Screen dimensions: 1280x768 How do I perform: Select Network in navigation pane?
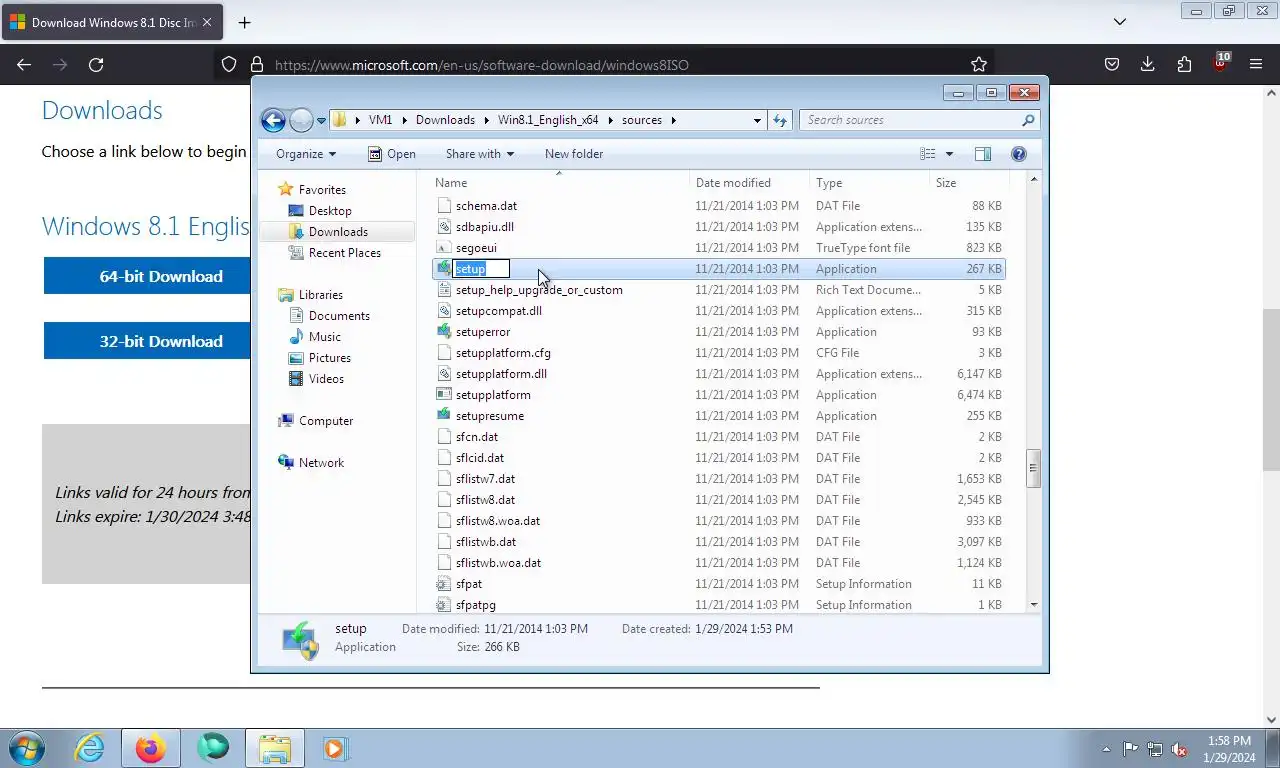[321, 463]
